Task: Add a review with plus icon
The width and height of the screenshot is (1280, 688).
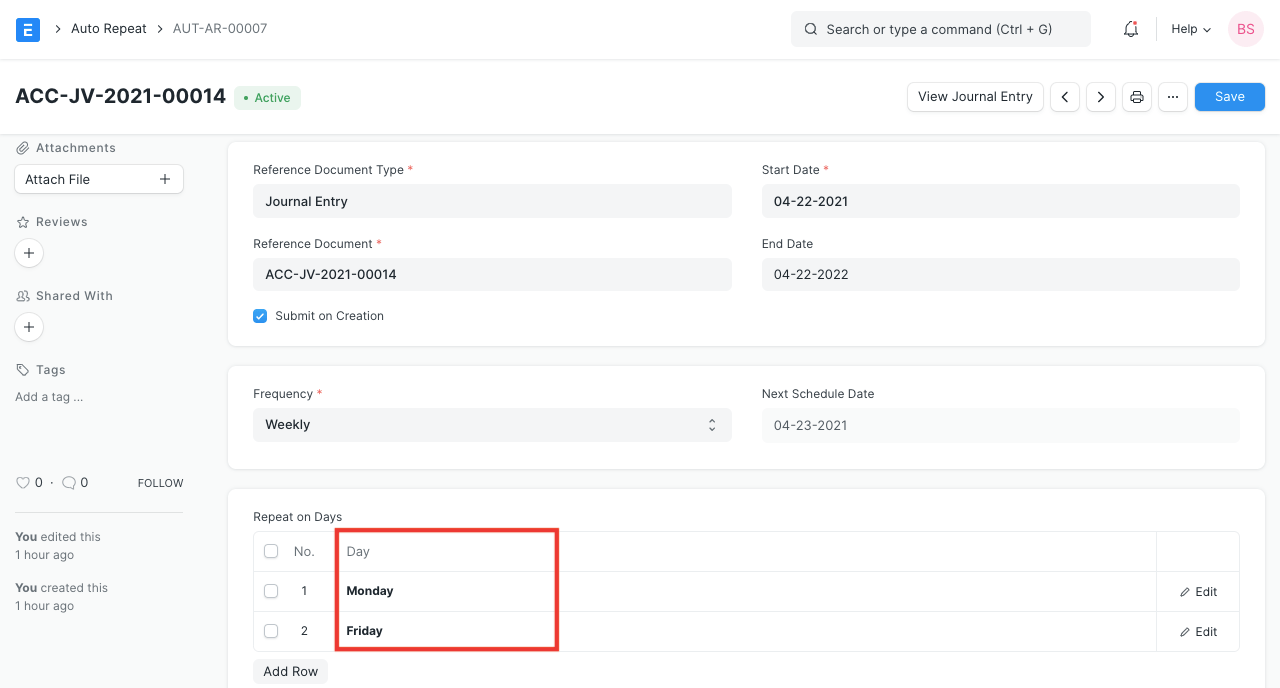Action: (29, 253)
